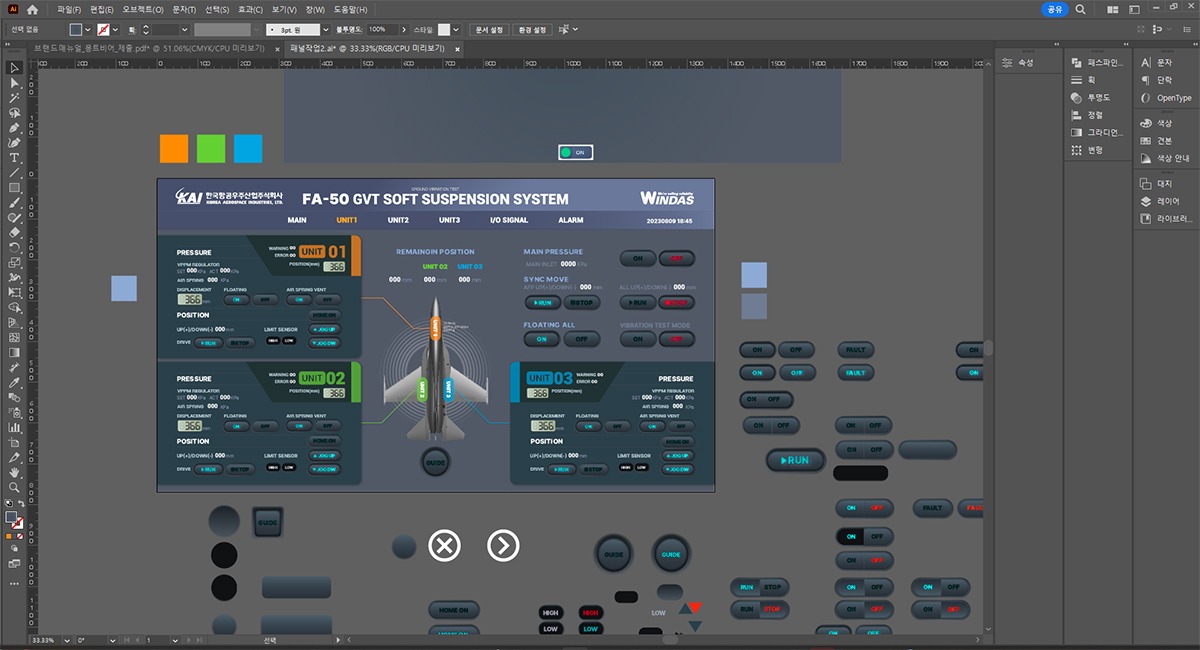Click the 환경 설정 button
This screenshot has height=650, width=1200.
(x=533, y=30)
